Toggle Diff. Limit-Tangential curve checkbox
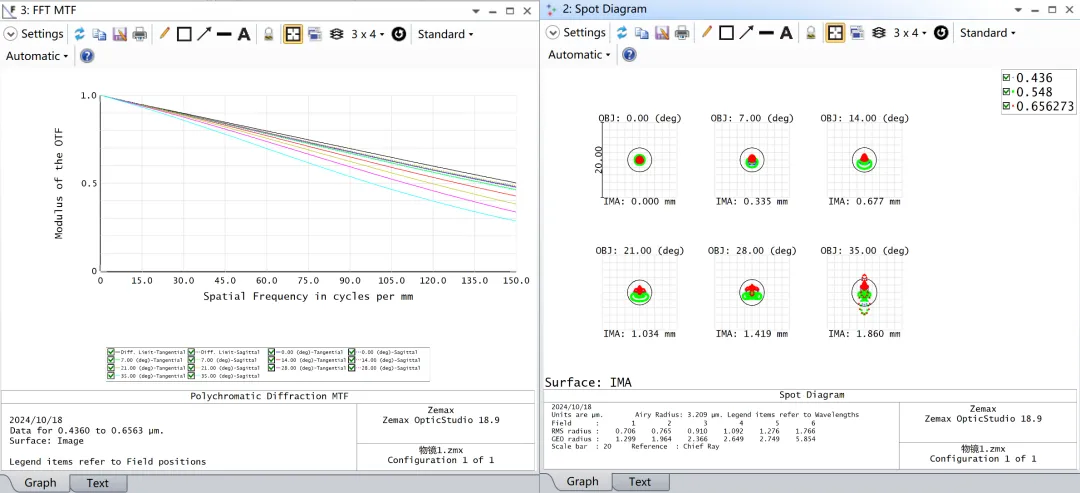This screenshot has width=1080, height=493. click(x=112, y=352)
